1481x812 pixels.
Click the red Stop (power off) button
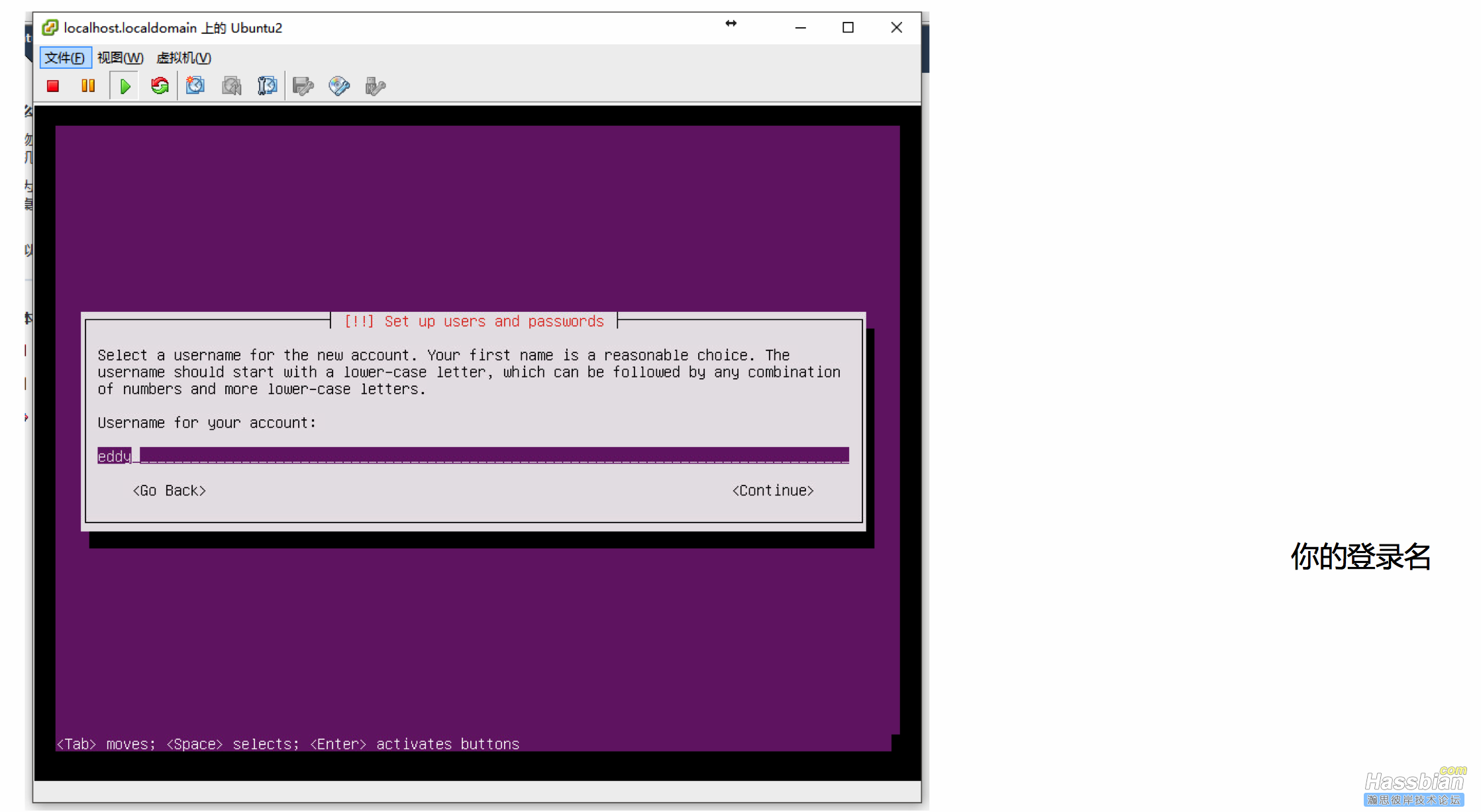coord(53,86)
